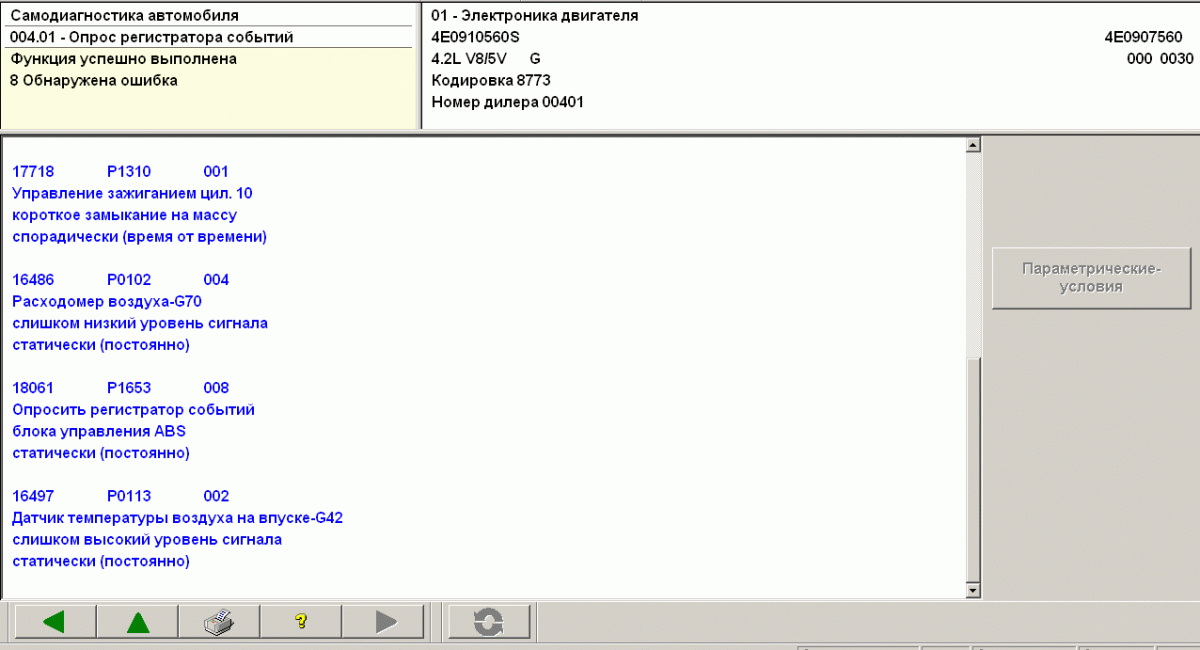Select text 'Расходомер воздуха-G70'
The image size is (1200, 650).
pos(107,302)
